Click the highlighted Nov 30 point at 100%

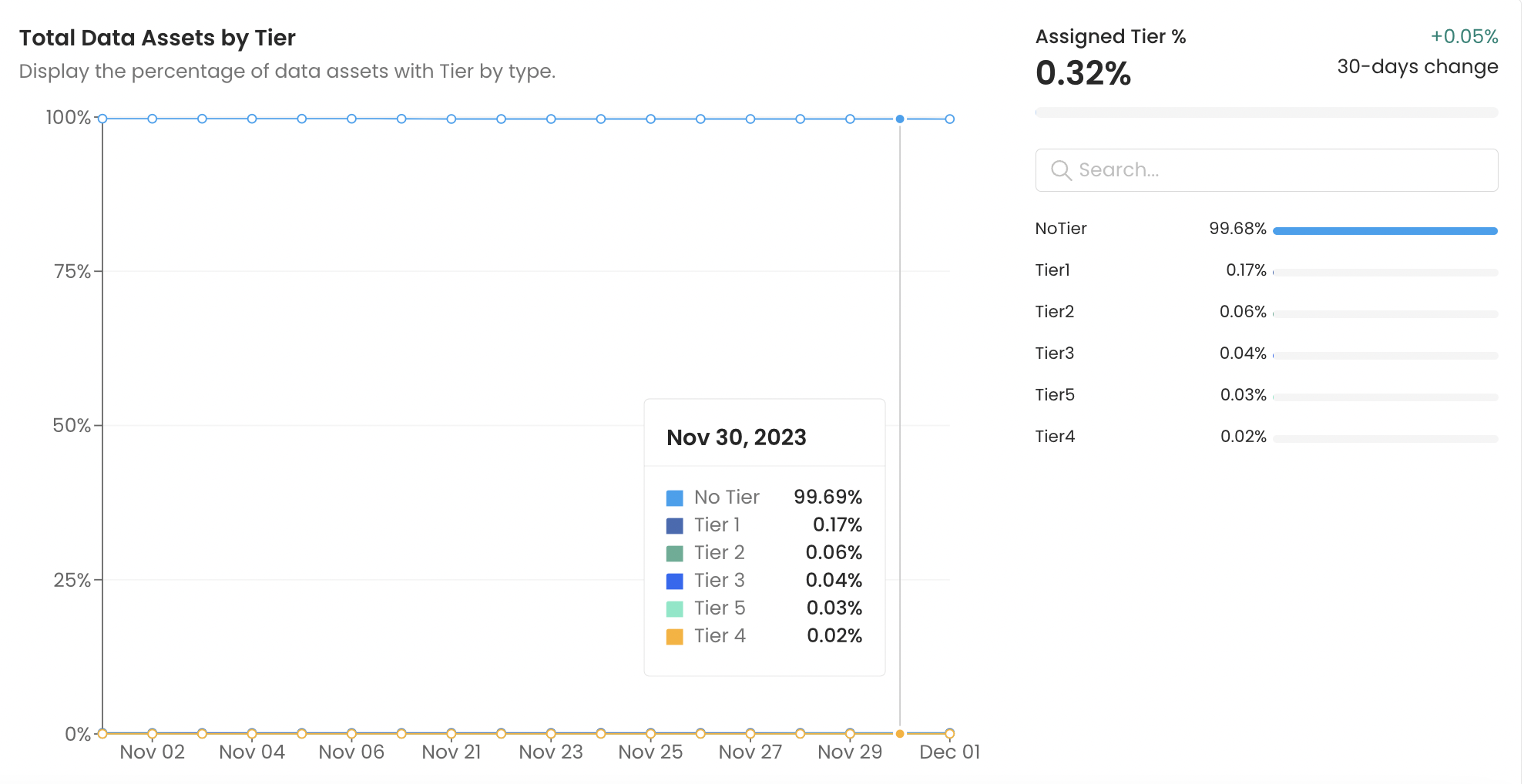900,119
